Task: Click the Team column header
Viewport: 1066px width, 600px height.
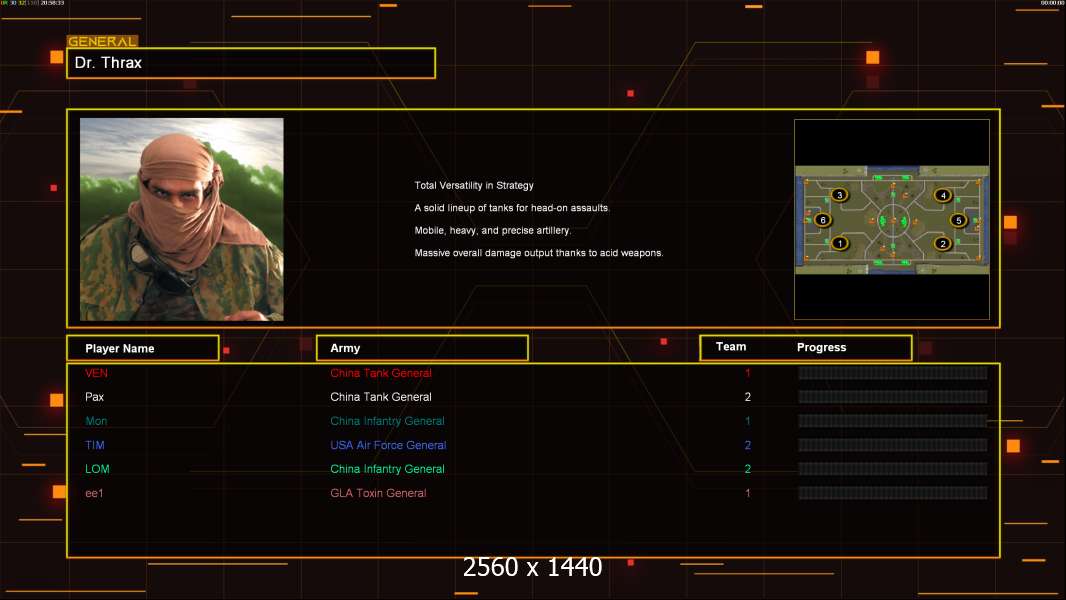Action: [731, 347]
